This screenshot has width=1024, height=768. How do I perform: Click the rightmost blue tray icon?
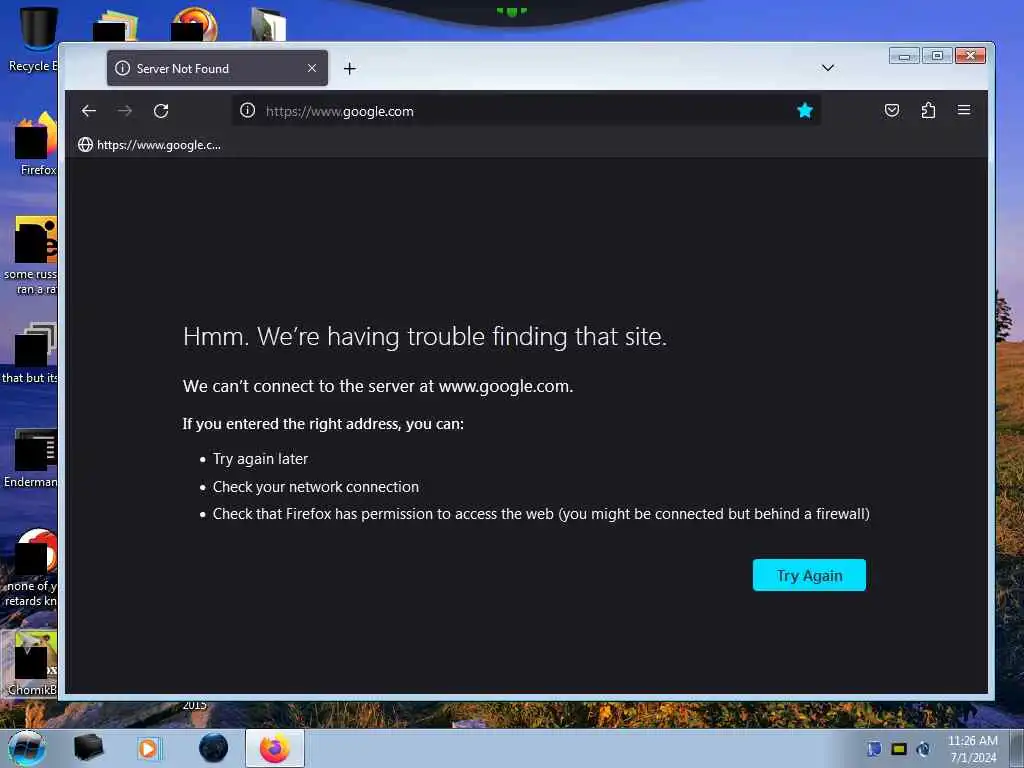click(923, 749)
